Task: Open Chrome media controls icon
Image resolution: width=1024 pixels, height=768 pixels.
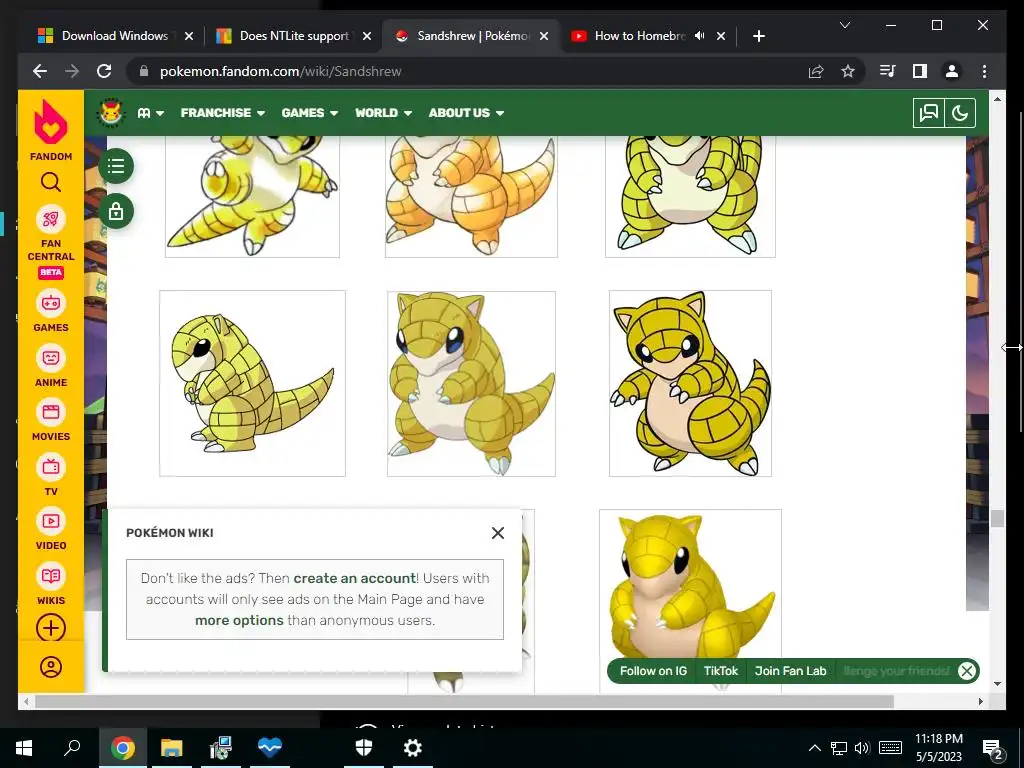Action: (x=888, y=71)
